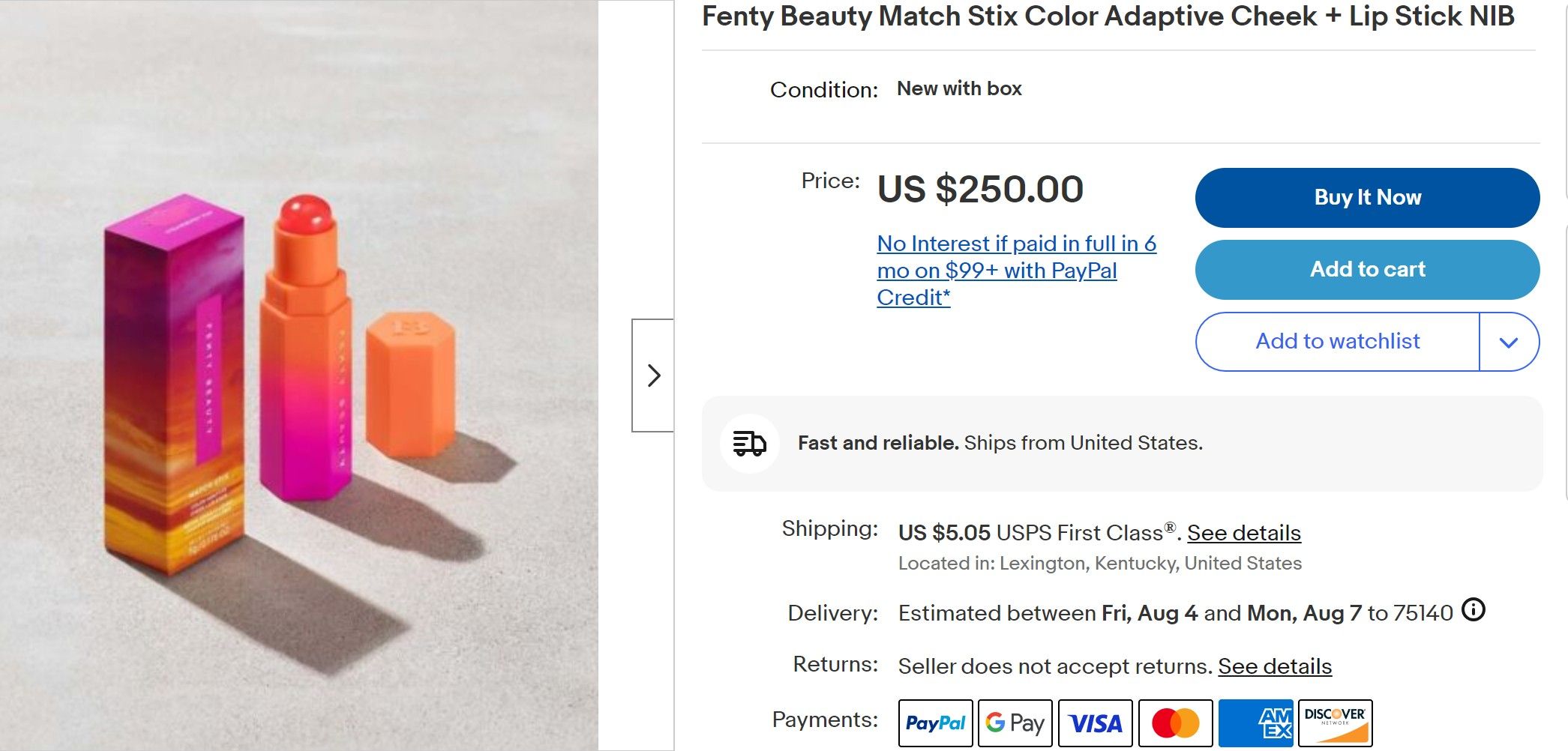The image size is (1568, 751).
Task: Add the Fenty Match Stix to cart
Action: (x=1367, y=270)
